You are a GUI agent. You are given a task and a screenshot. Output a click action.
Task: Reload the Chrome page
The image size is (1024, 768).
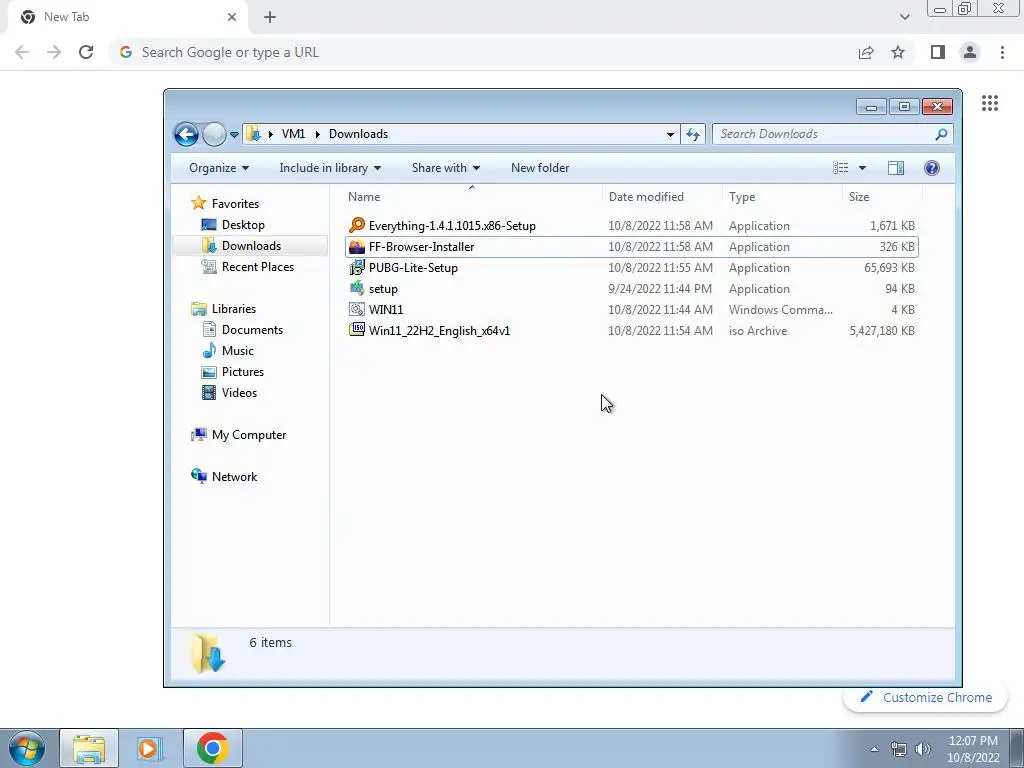click(x=86, y=52)
